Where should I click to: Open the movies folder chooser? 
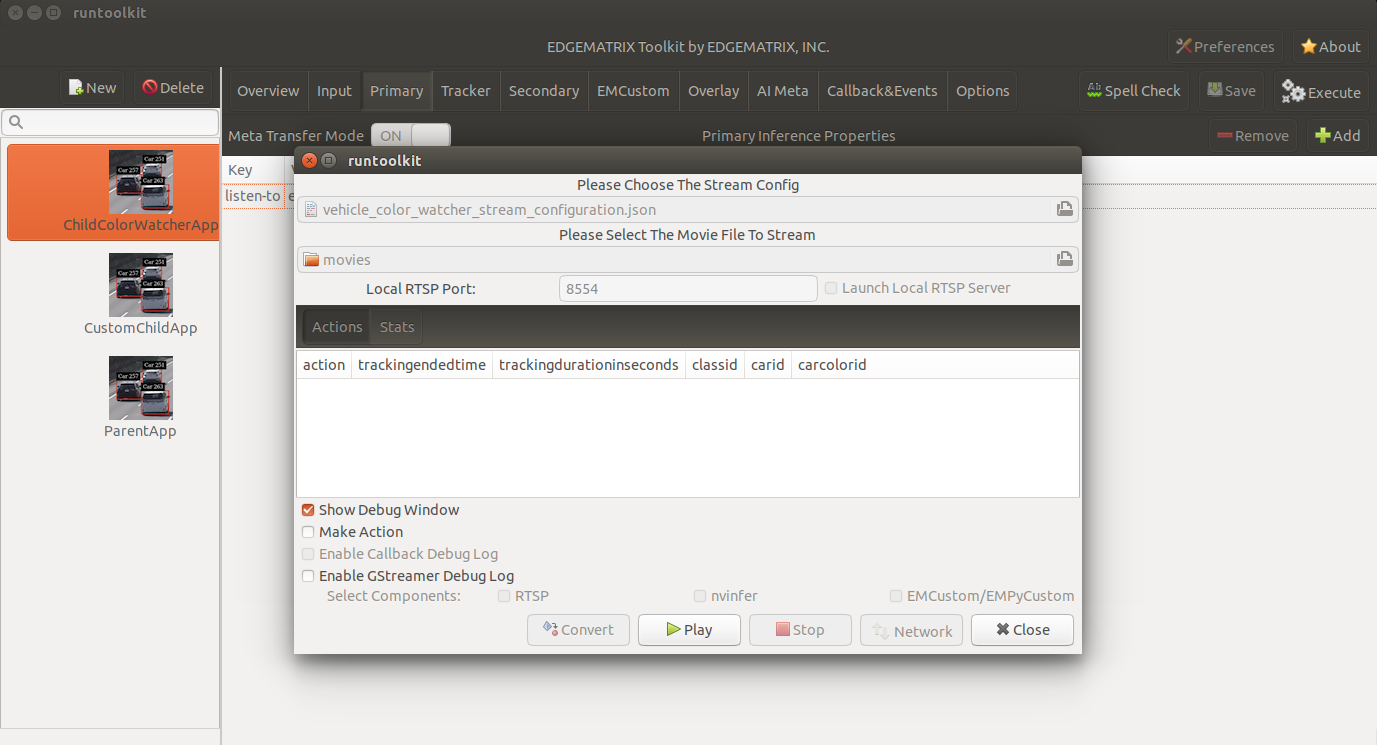(688, 259)
